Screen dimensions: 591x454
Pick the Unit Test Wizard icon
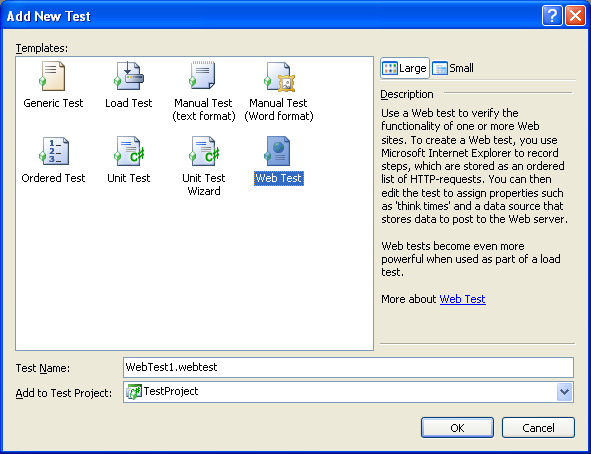tap(204, 151)
